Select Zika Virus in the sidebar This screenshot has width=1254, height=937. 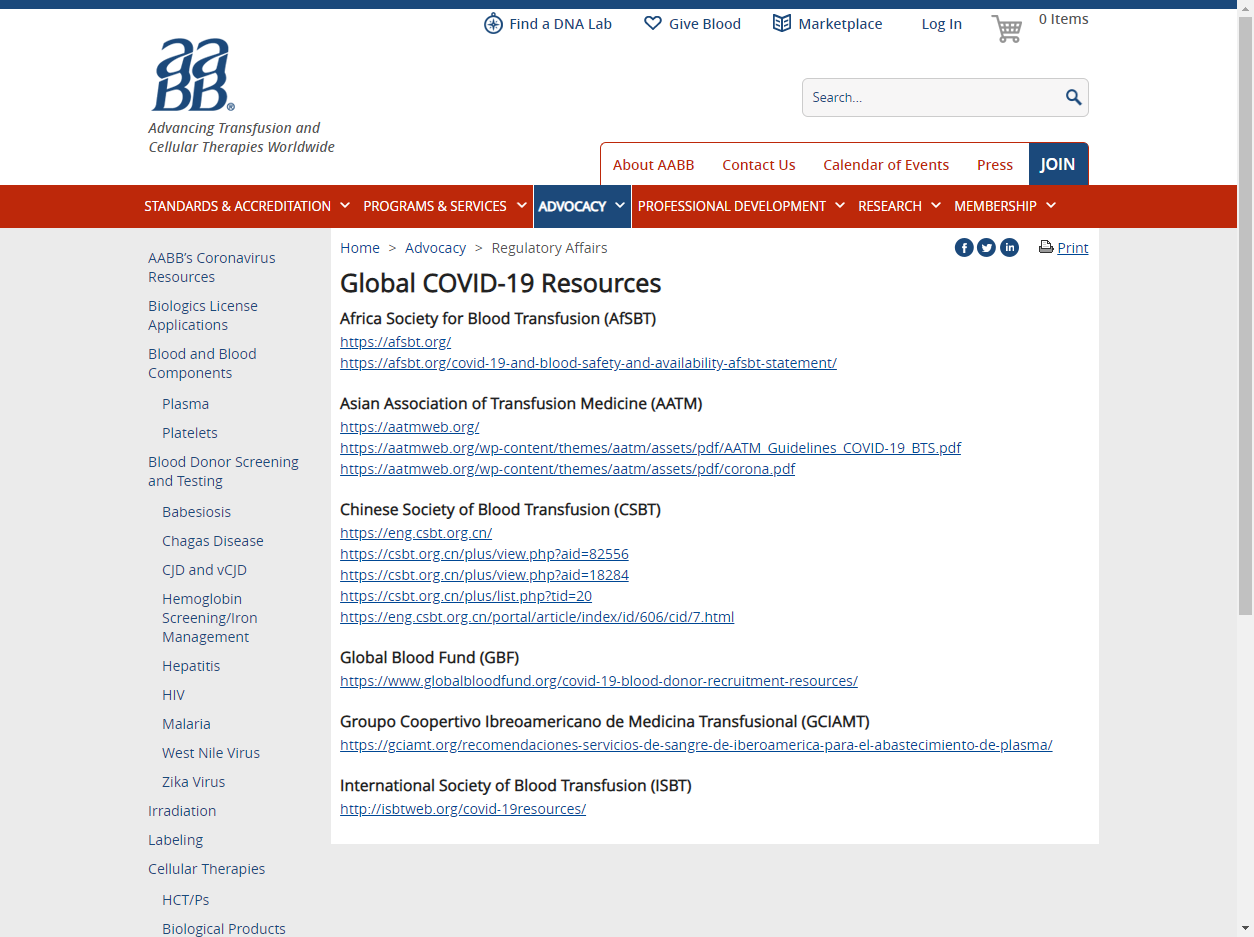[x=193, y=782]
